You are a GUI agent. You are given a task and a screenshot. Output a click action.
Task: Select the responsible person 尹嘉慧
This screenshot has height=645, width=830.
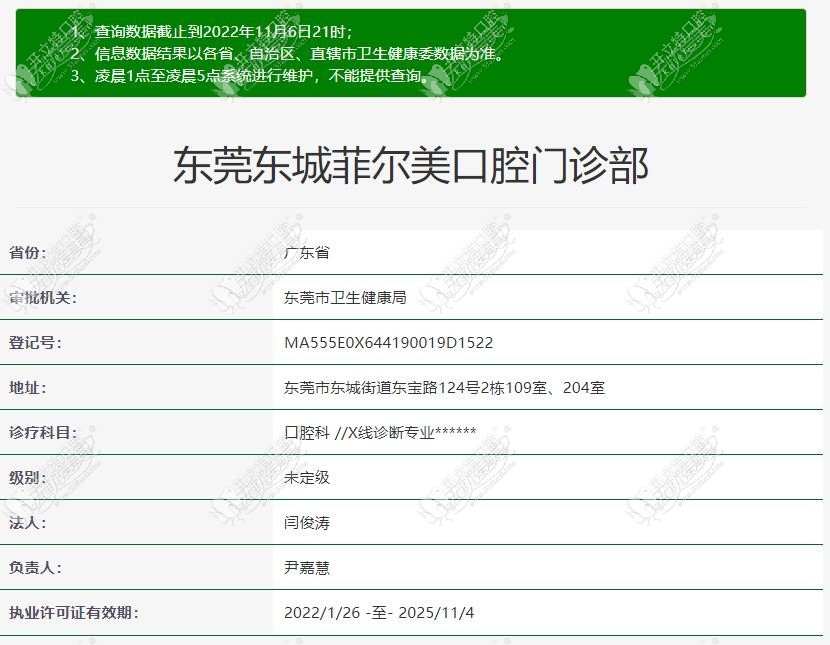pyautogui.click(x=306, y=568)
